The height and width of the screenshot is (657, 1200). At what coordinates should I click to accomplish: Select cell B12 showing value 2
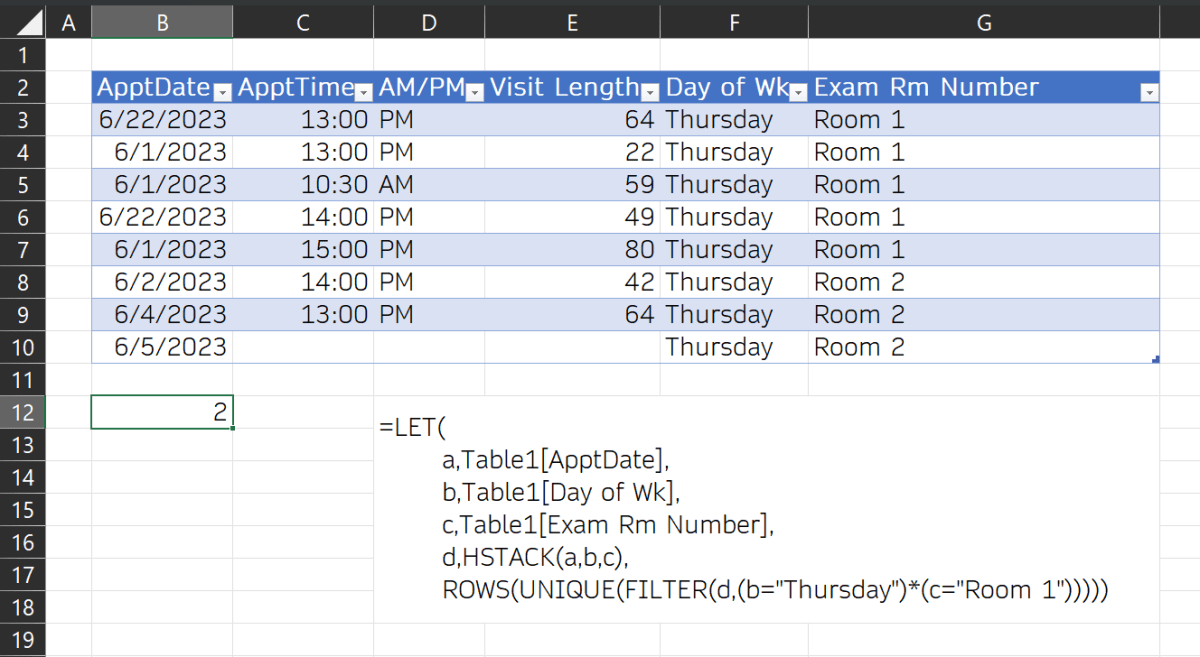pyautogui.click(x=162, y=412)
